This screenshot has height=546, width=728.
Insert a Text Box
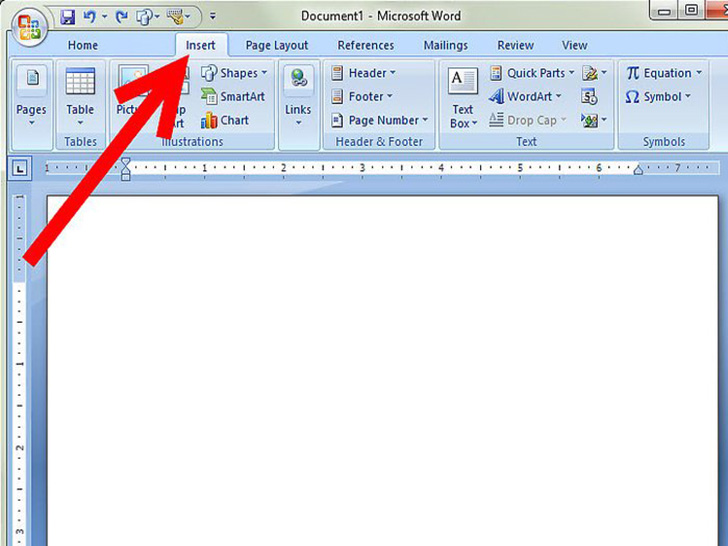tap(463, 98)
